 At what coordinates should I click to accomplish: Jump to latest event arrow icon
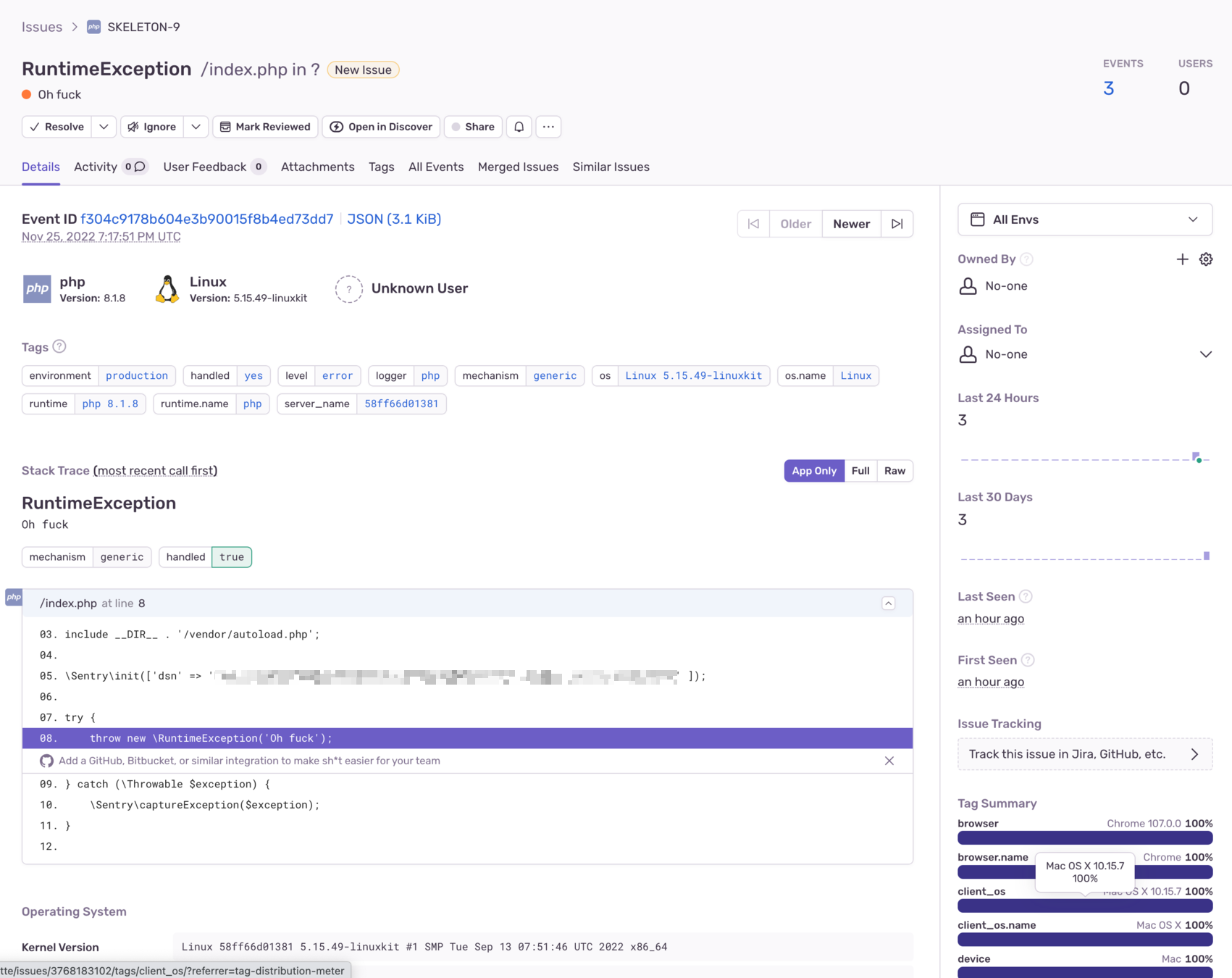897,224
